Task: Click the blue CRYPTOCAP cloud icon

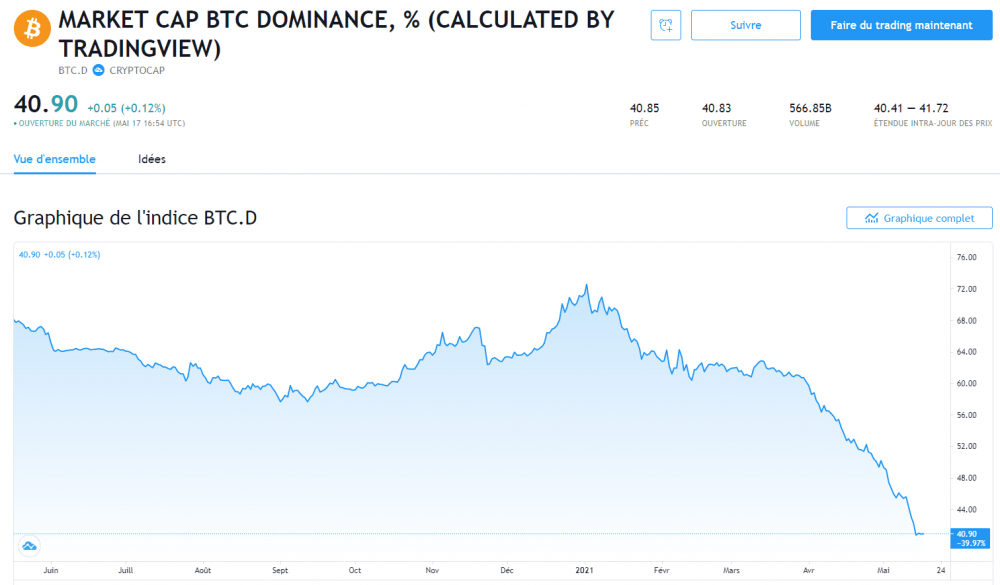Action: (98, 70)
